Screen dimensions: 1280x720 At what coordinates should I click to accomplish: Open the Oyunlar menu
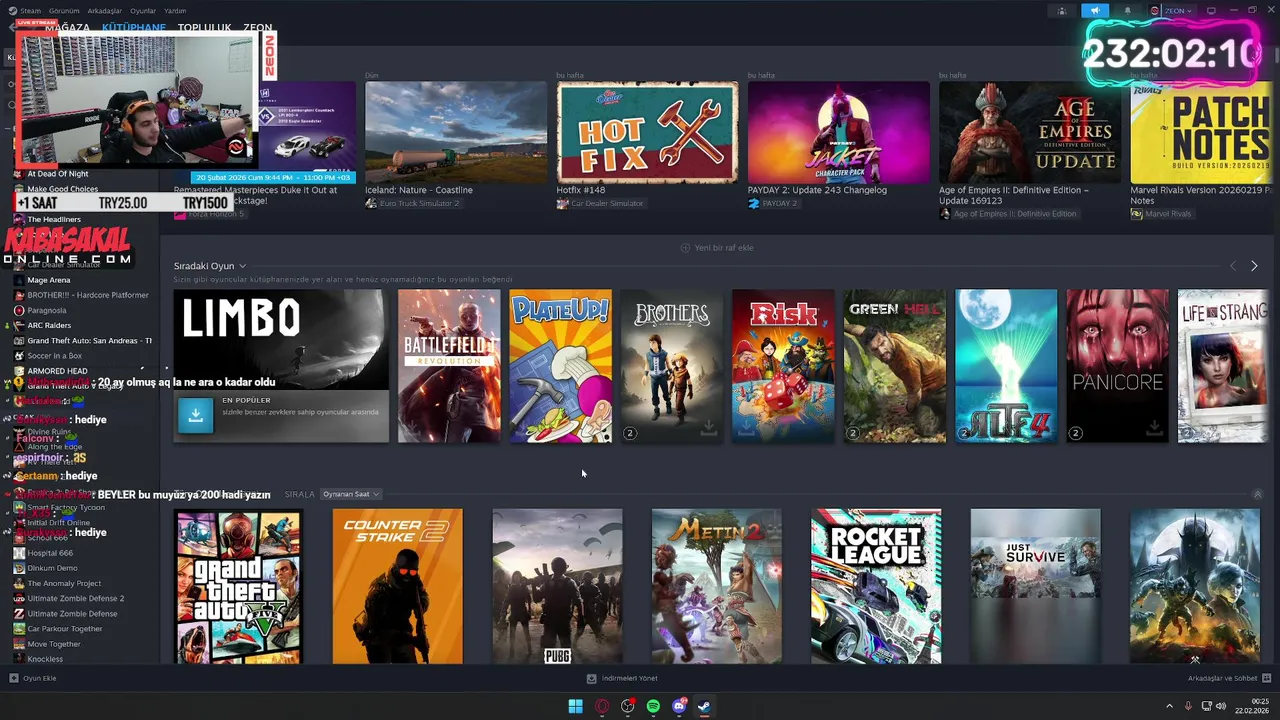(143, 11)
